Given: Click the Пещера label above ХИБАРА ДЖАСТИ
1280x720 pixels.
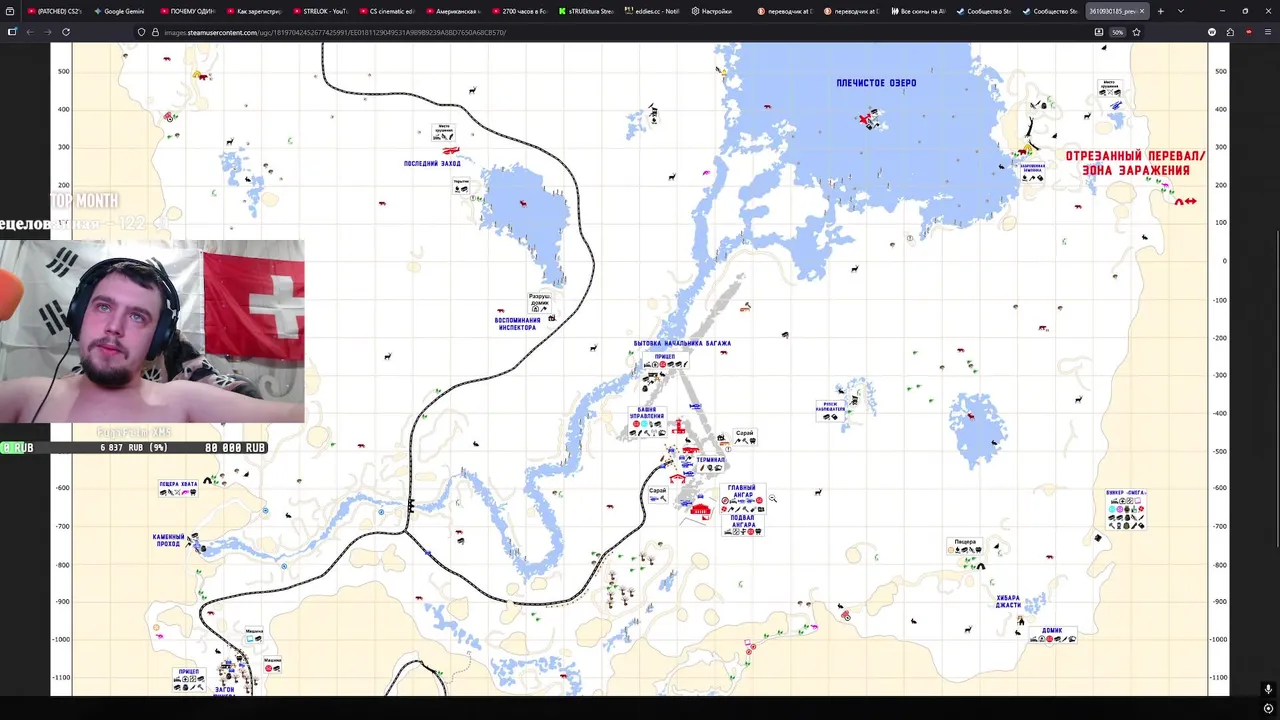Looking at the screenshot, I should pyautogui.click(x=964, y=542).
